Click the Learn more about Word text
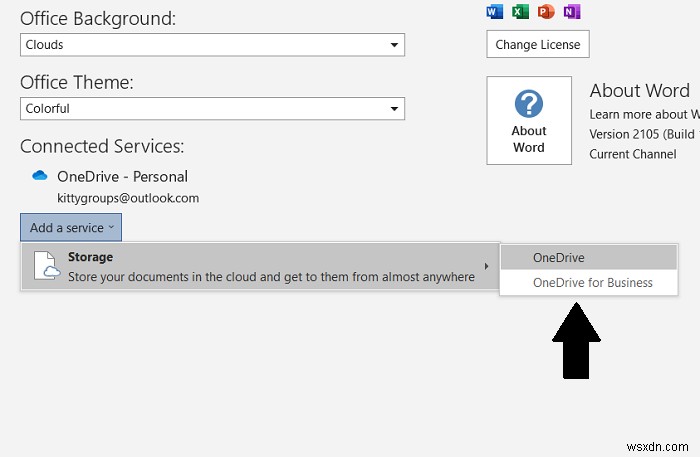 point(645,115)
